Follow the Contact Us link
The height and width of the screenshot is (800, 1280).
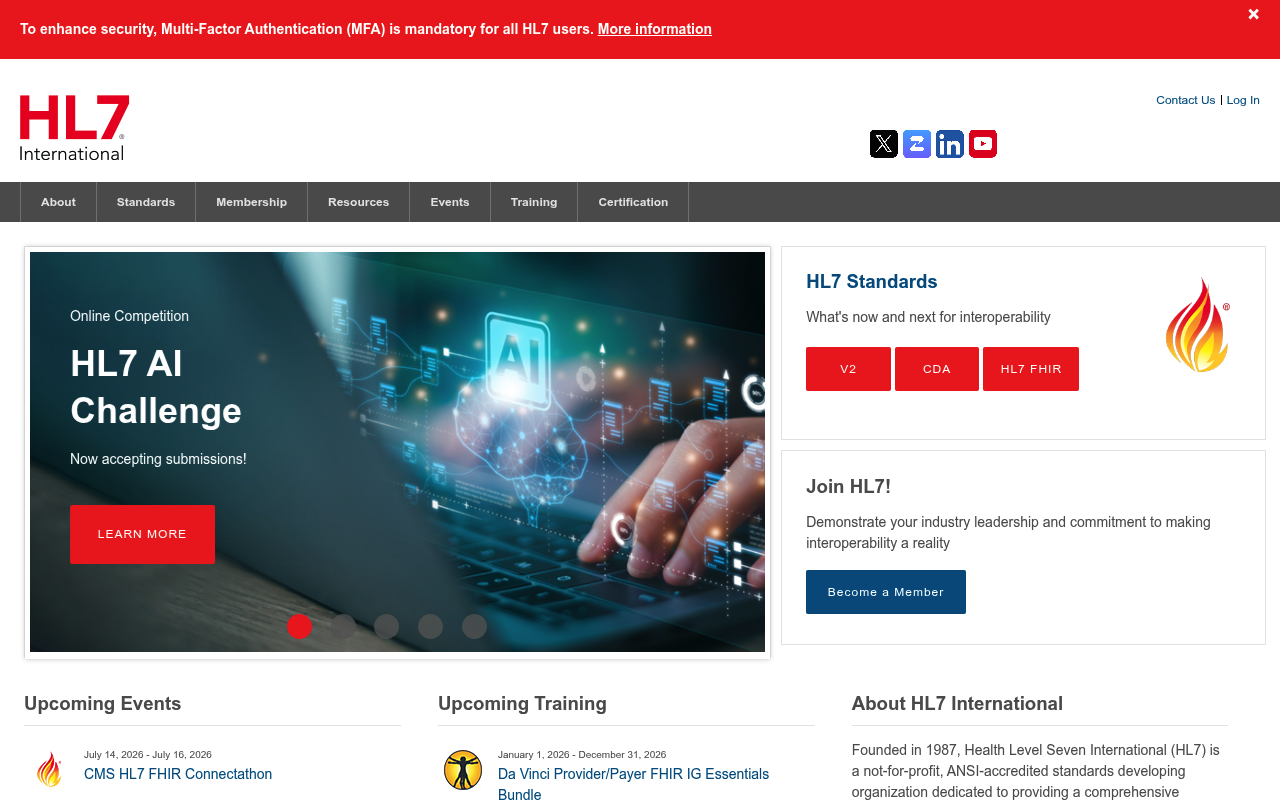pos(1186,100)
